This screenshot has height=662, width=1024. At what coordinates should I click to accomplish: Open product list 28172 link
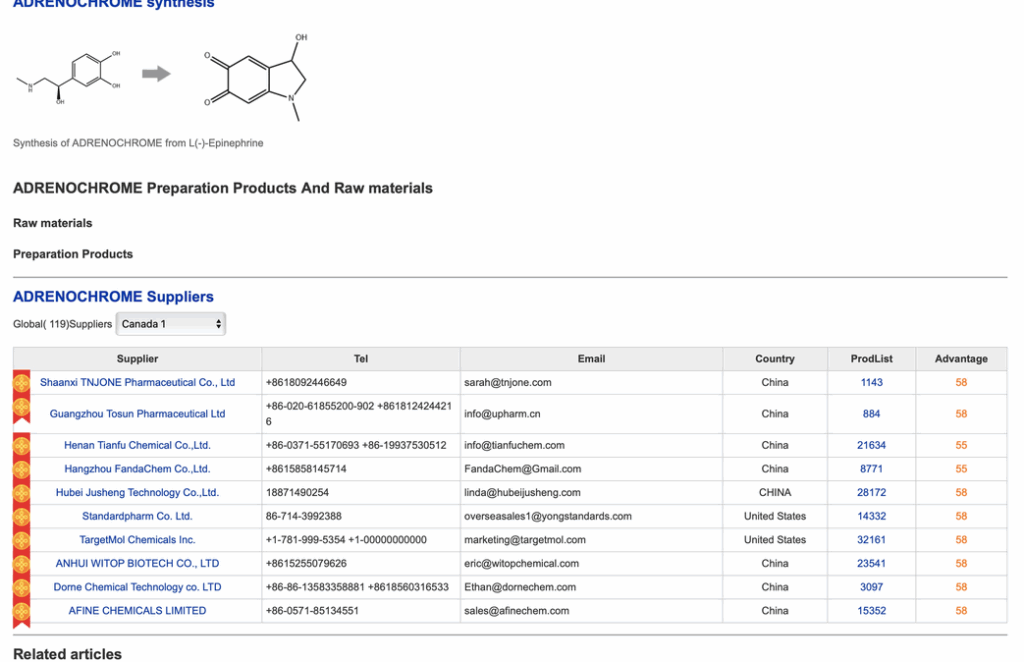click(871, 492)
